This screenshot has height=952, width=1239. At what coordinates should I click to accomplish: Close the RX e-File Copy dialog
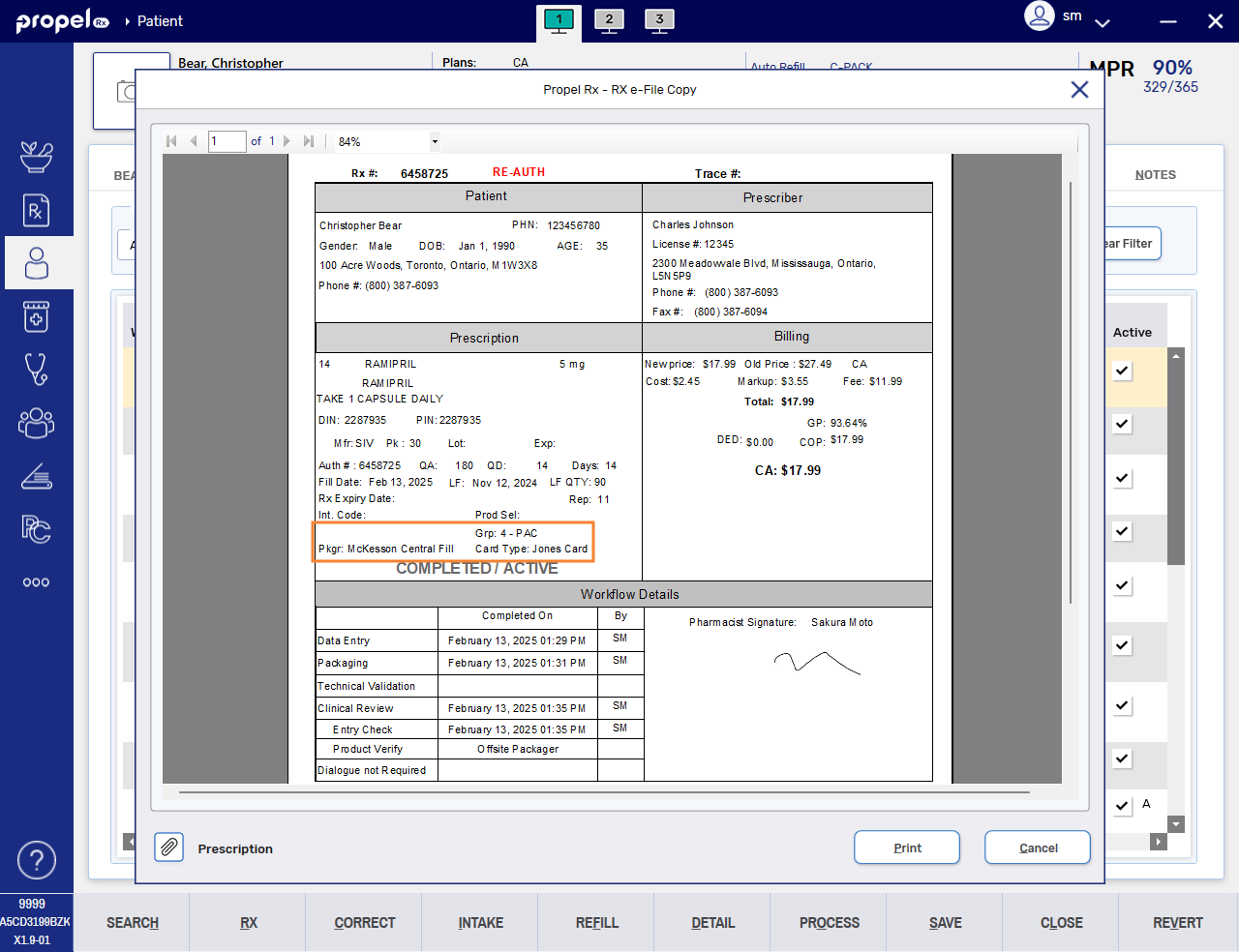(1079, 90)
